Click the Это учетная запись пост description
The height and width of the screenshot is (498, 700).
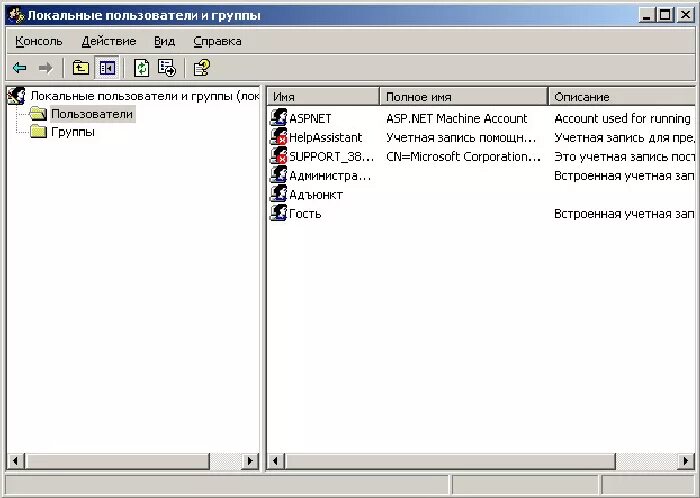click(625, 157)
